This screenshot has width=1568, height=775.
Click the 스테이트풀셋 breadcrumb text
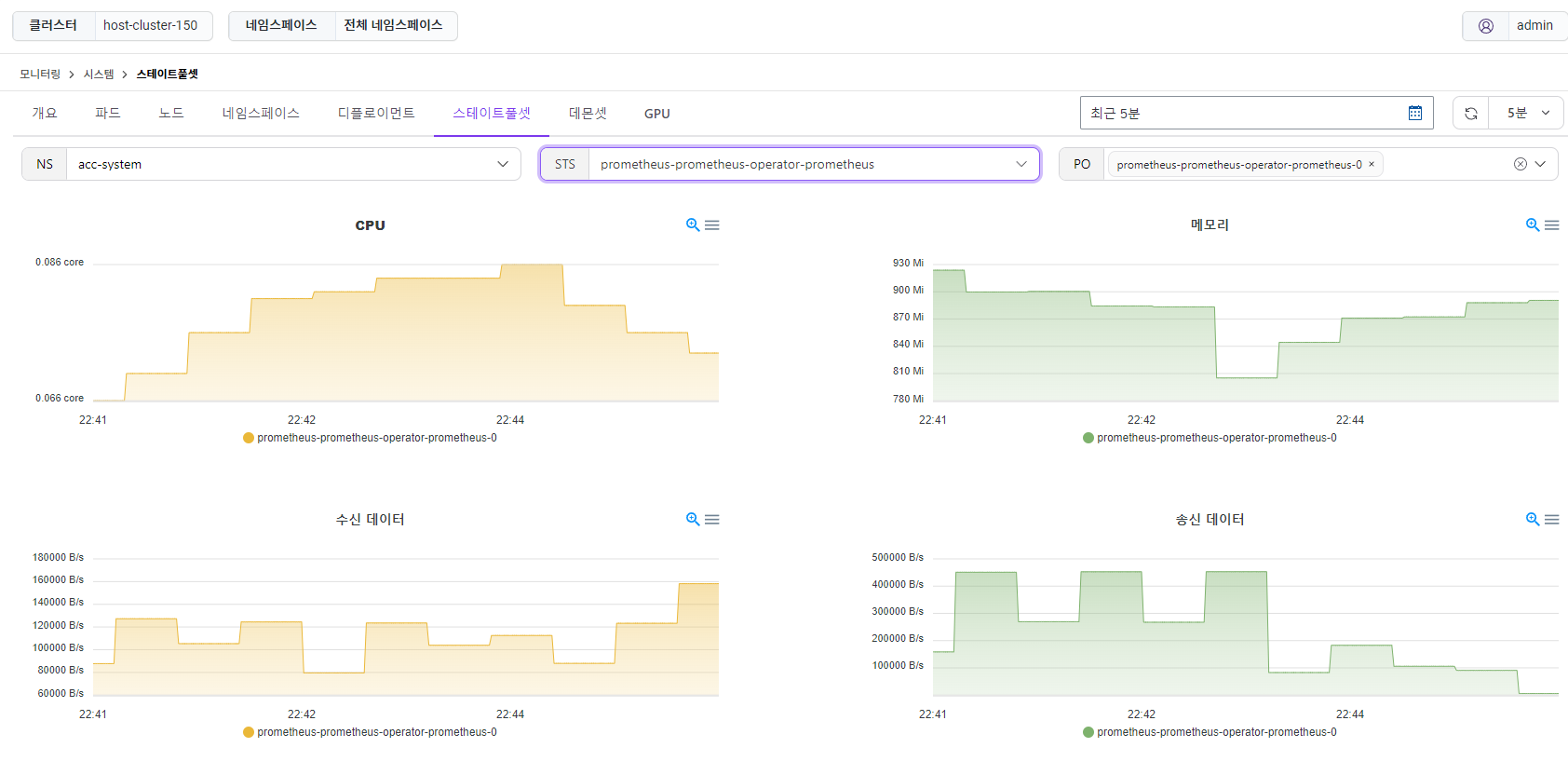coord(168,74)
